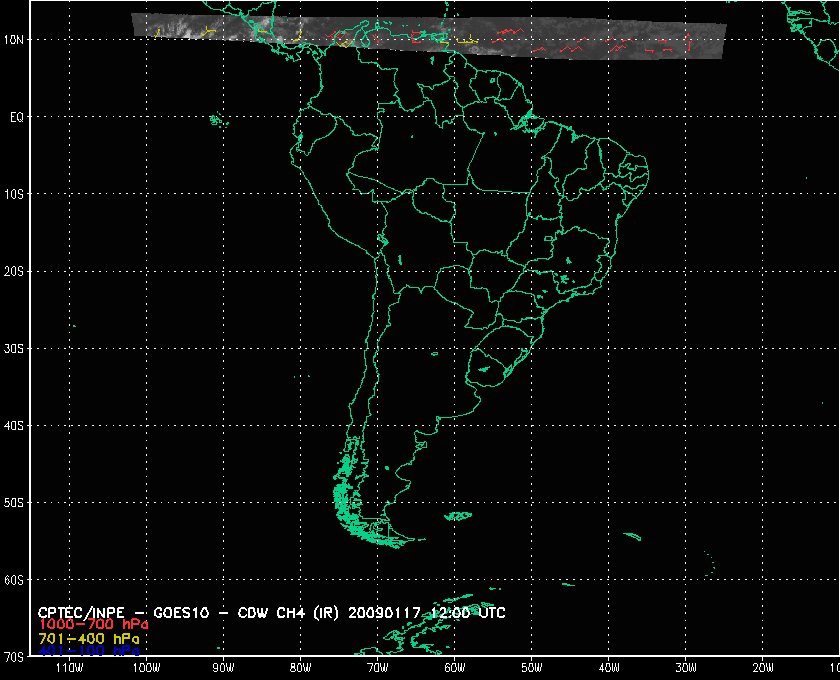
Task: Select the 10N latitude label
Action: click(x=17, y=39)
